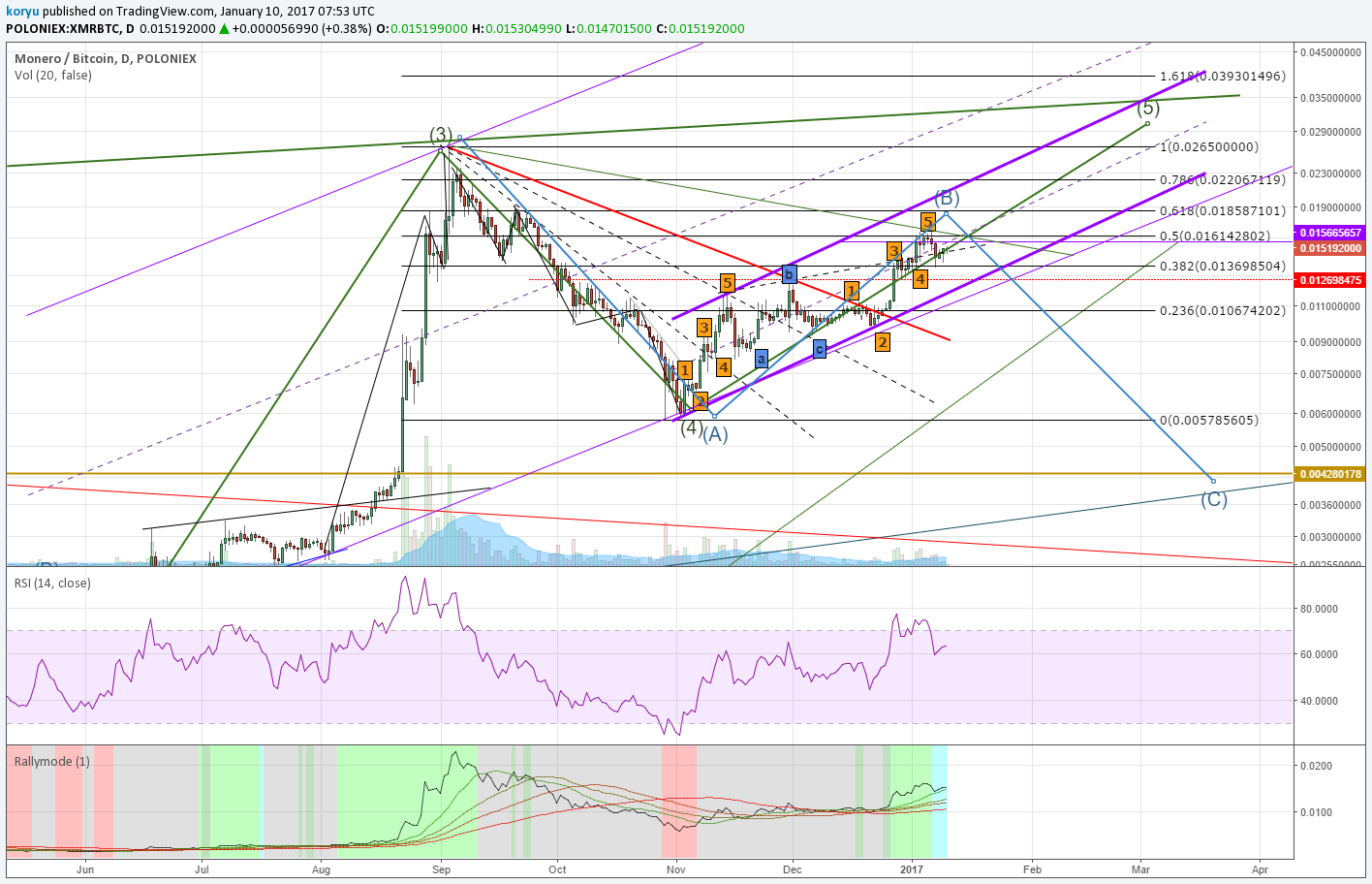Select the (A) corrective wave label
Screen dimensions: 1372x884
(715, 435)
